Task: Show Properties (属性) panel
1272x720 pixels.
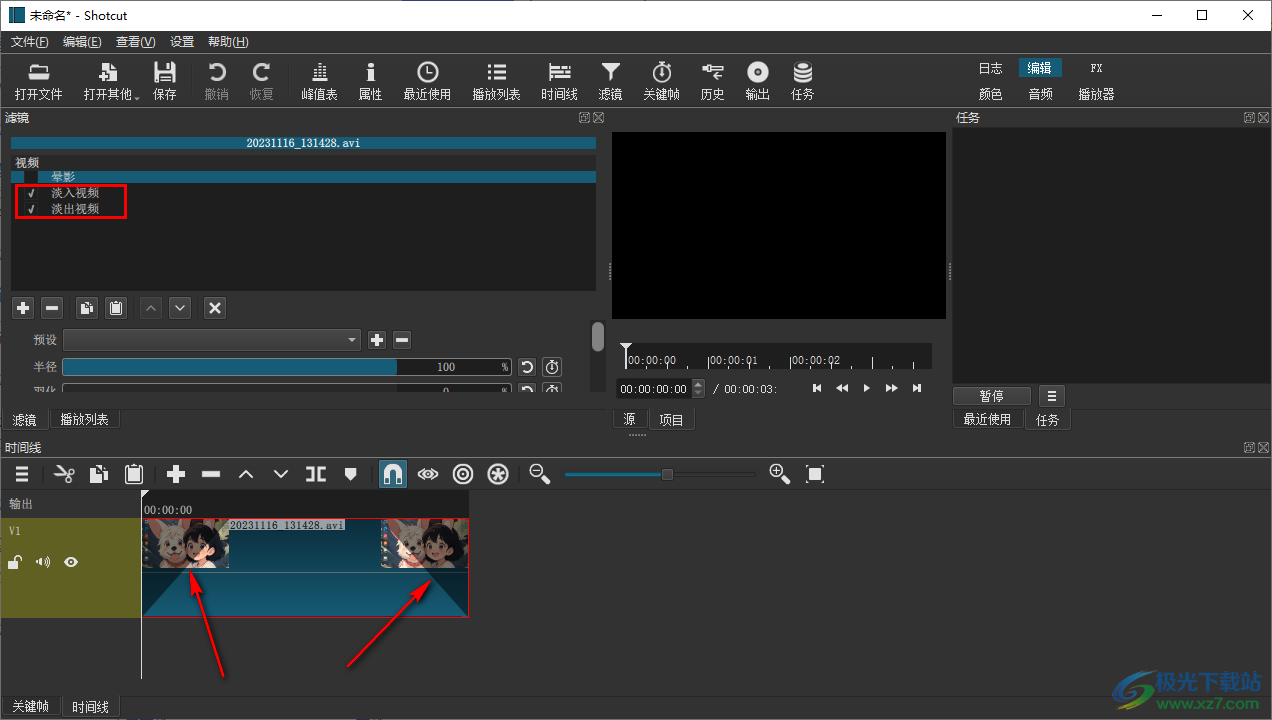Action: 370,81
